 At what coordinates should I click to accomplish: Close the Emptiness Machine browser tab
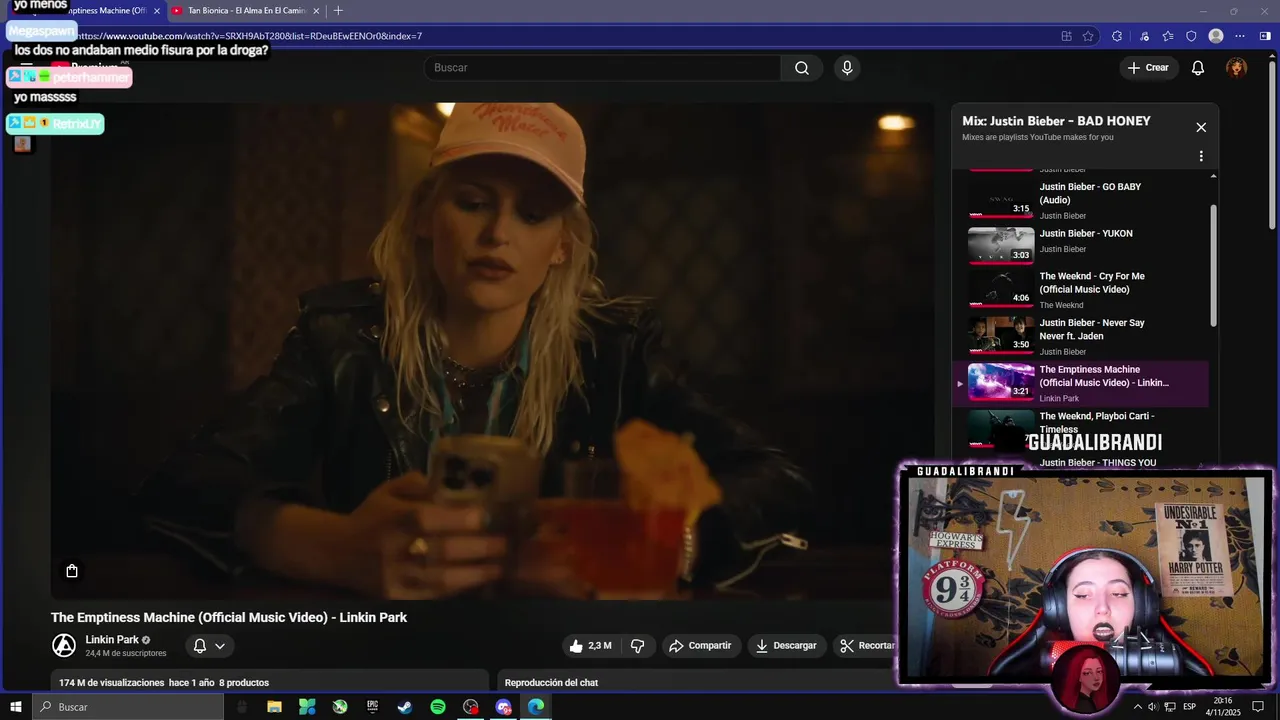(156, 11)
